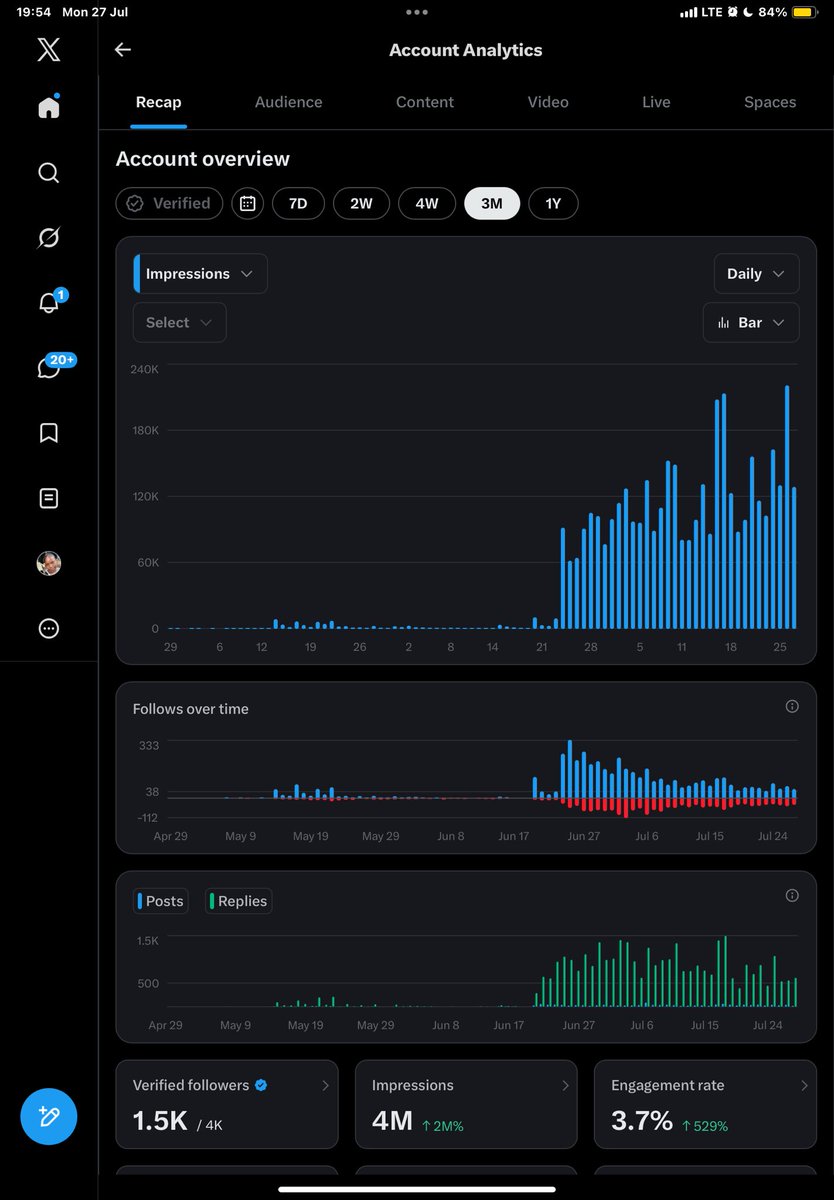The height and width of the screenshot is (1200, 834).
Task: Click the 19:54 clock in status bar
Action: (33, 12)
